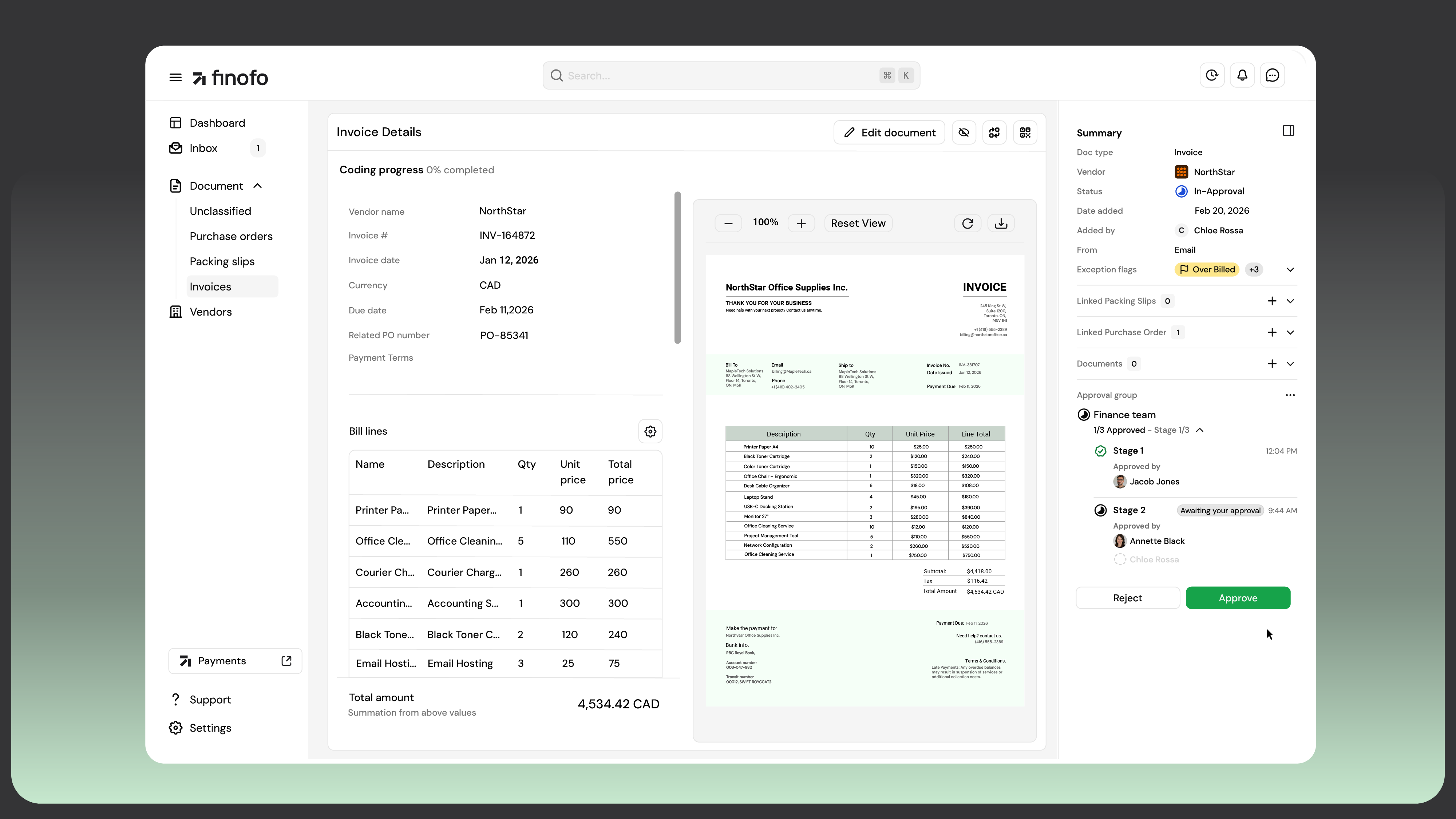Click the swap document icon next to Edit document
Image resolution: width=1456 pixels, height=819 pixels.
995,132
